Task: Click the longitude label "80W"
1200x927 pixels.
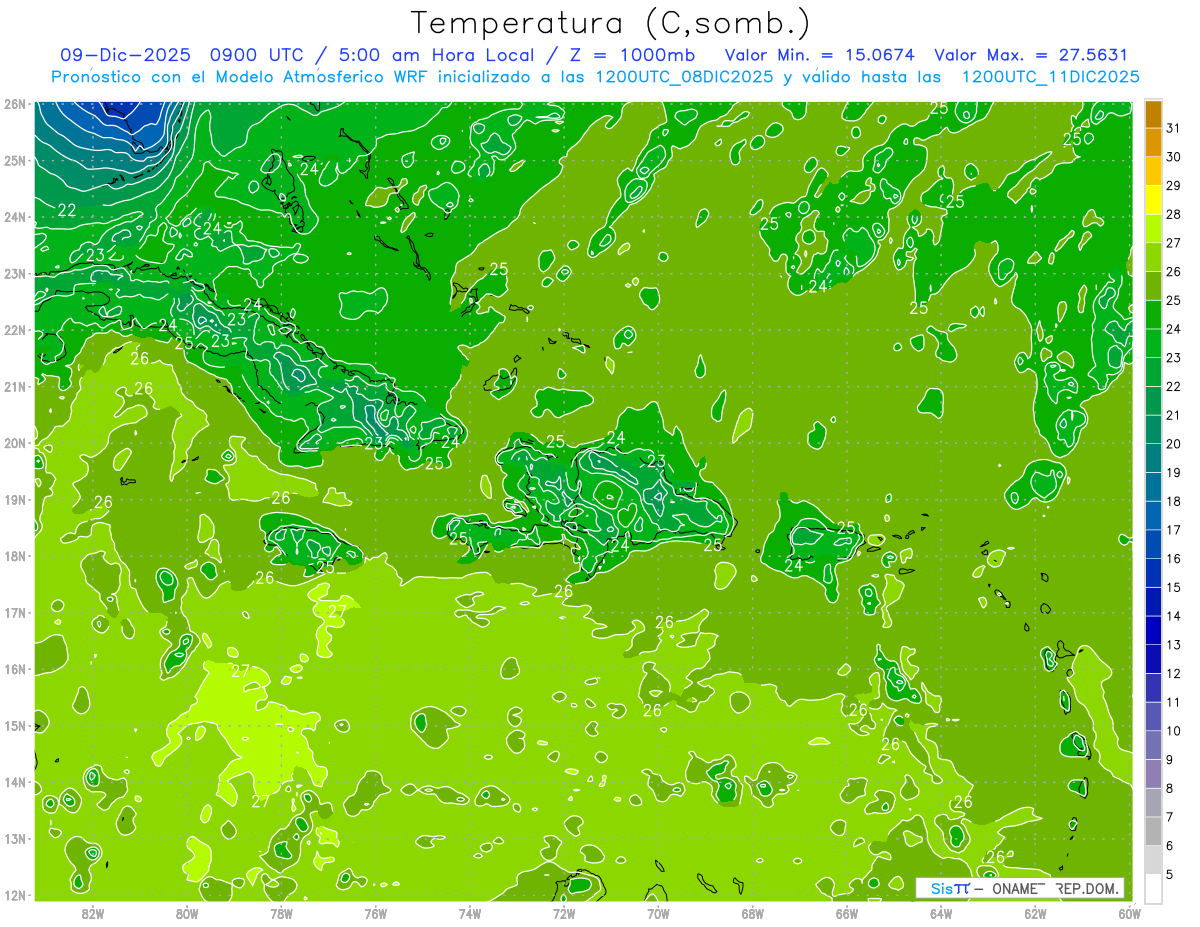Action: tap(187, 912)
